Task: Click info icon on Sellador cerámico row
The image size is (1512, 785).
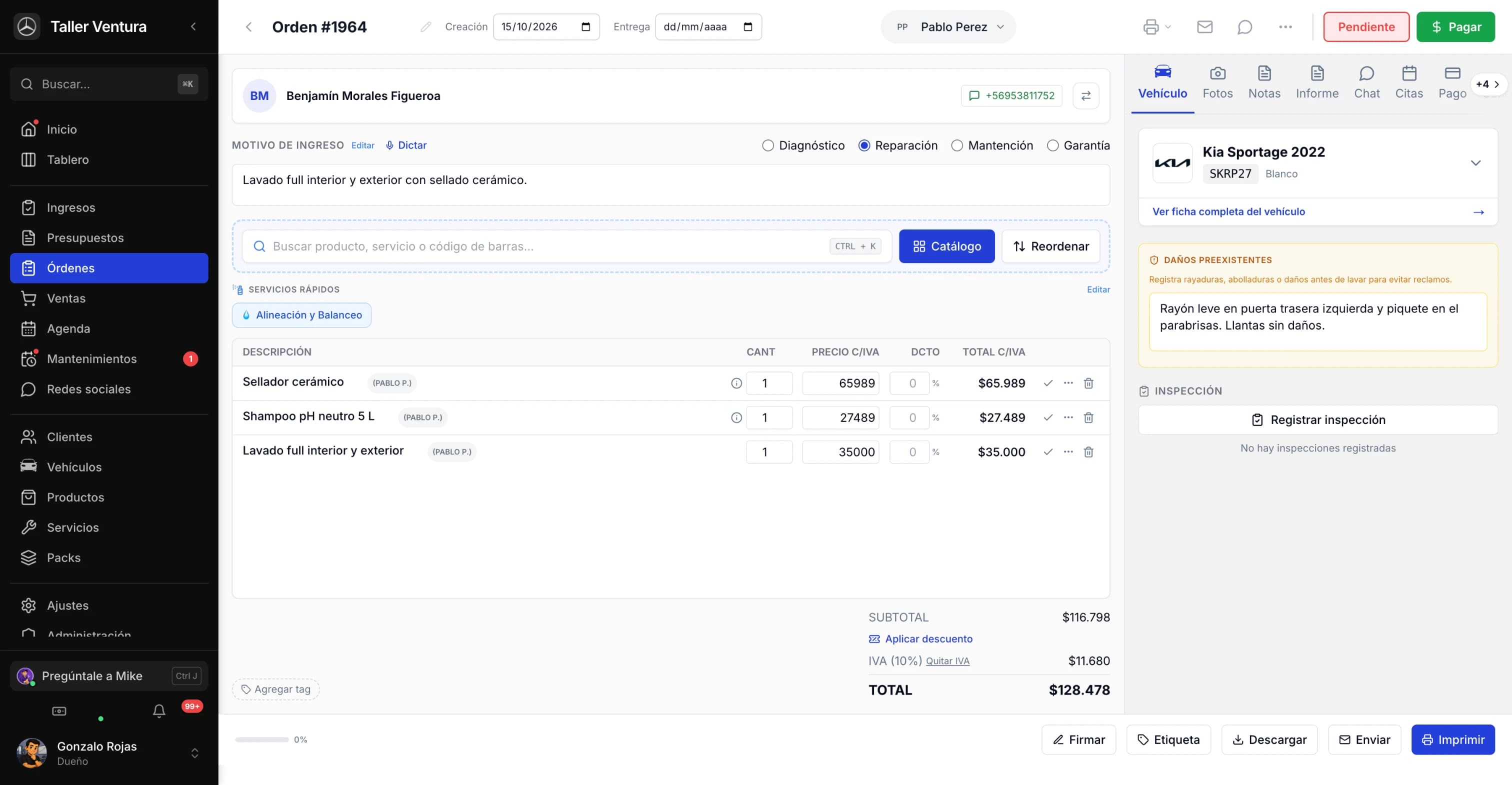Action: [x=735, y=383]
